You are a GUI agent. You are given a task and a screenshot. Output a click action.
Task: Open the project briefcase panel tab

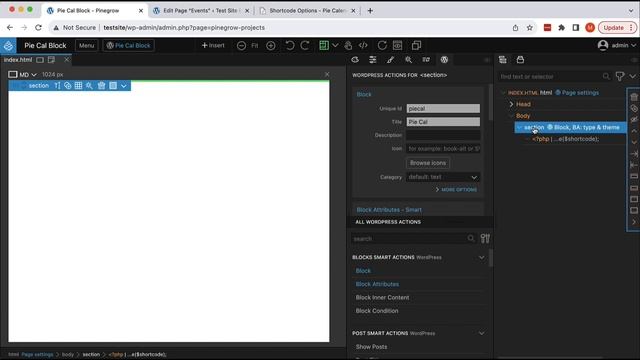click(x=520, y=60)
